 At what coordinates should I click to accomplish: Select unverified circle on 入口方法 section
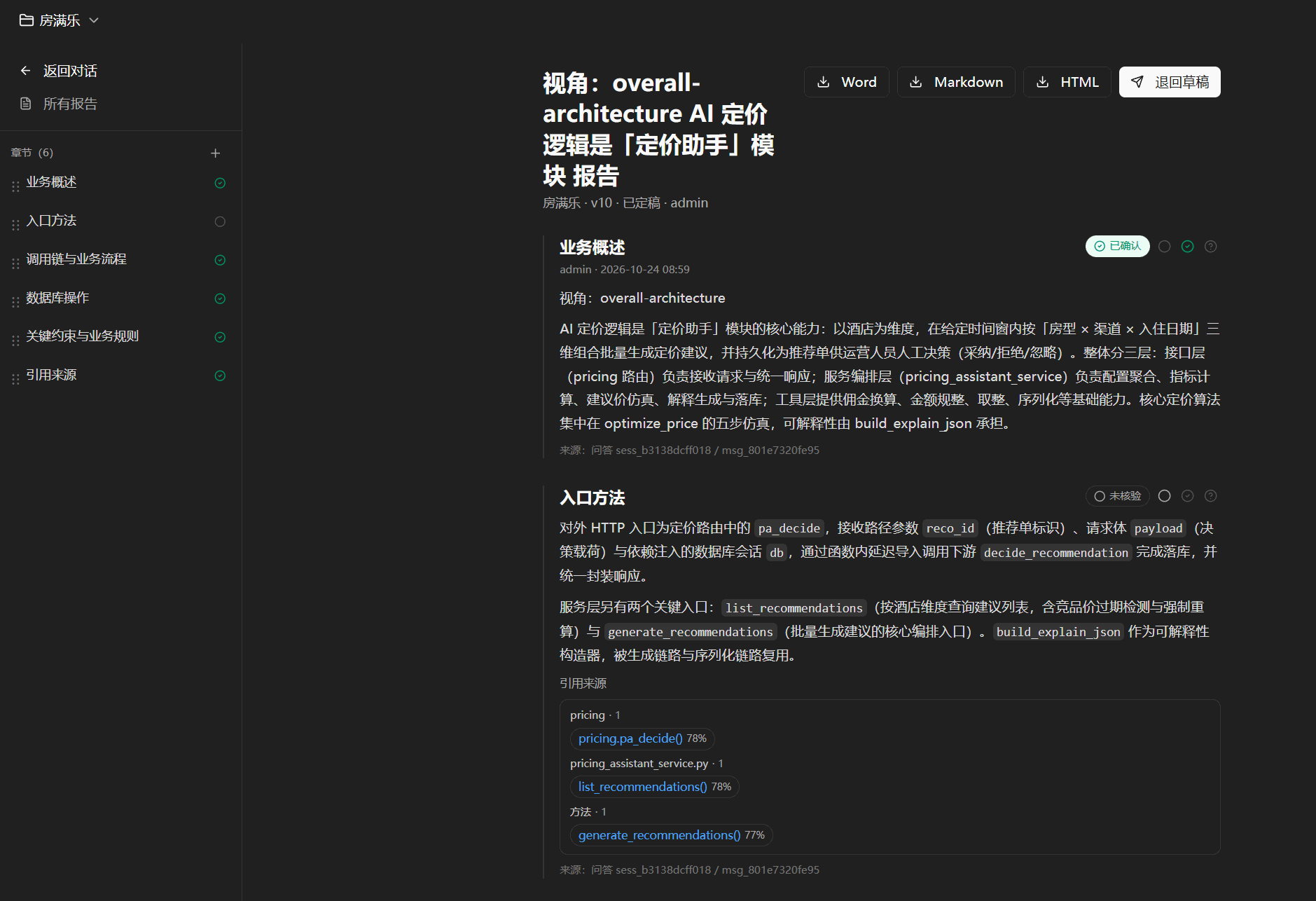pyautogui.click(x=1165, y=496)
